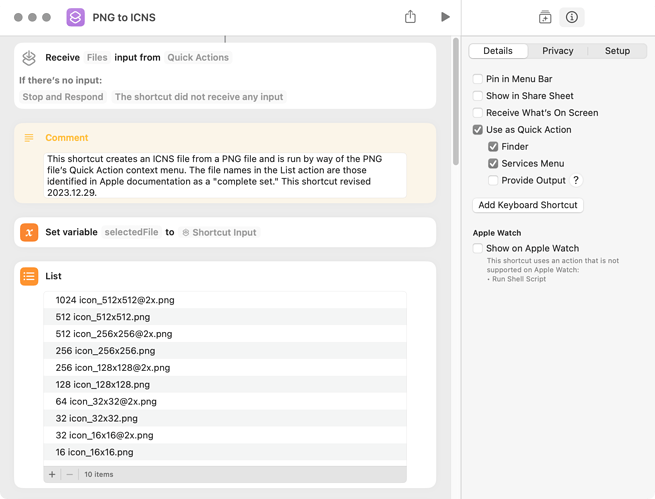Image resolution: width=655 pixels, height=499 pixels.
Task: Toggle Show in Share Sheet checkbox
Action: pyautogui.click(x=478, y=96)
